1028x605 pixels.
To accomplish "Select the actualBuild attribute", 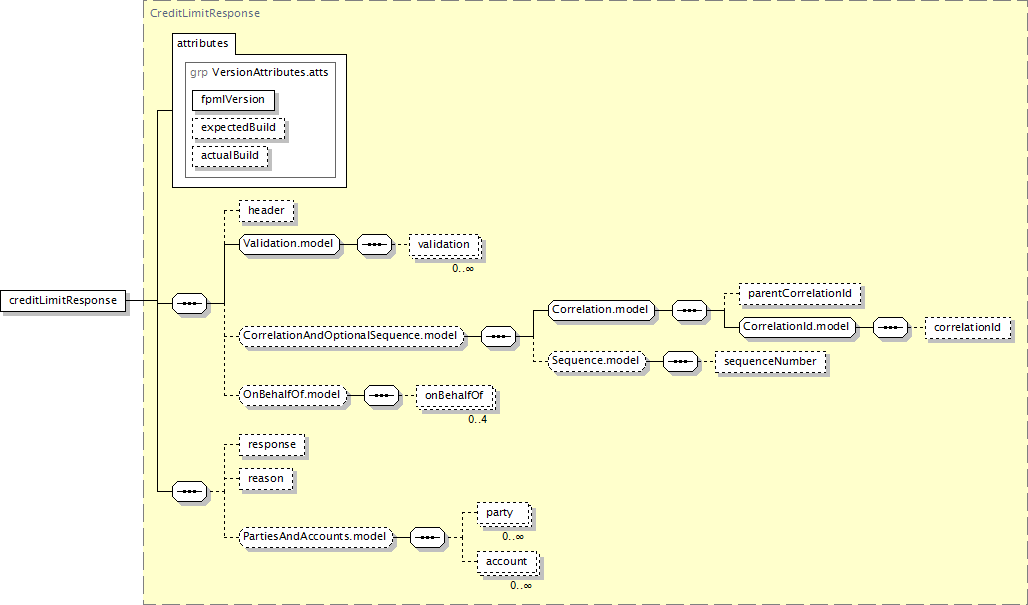I will (230, 156).
